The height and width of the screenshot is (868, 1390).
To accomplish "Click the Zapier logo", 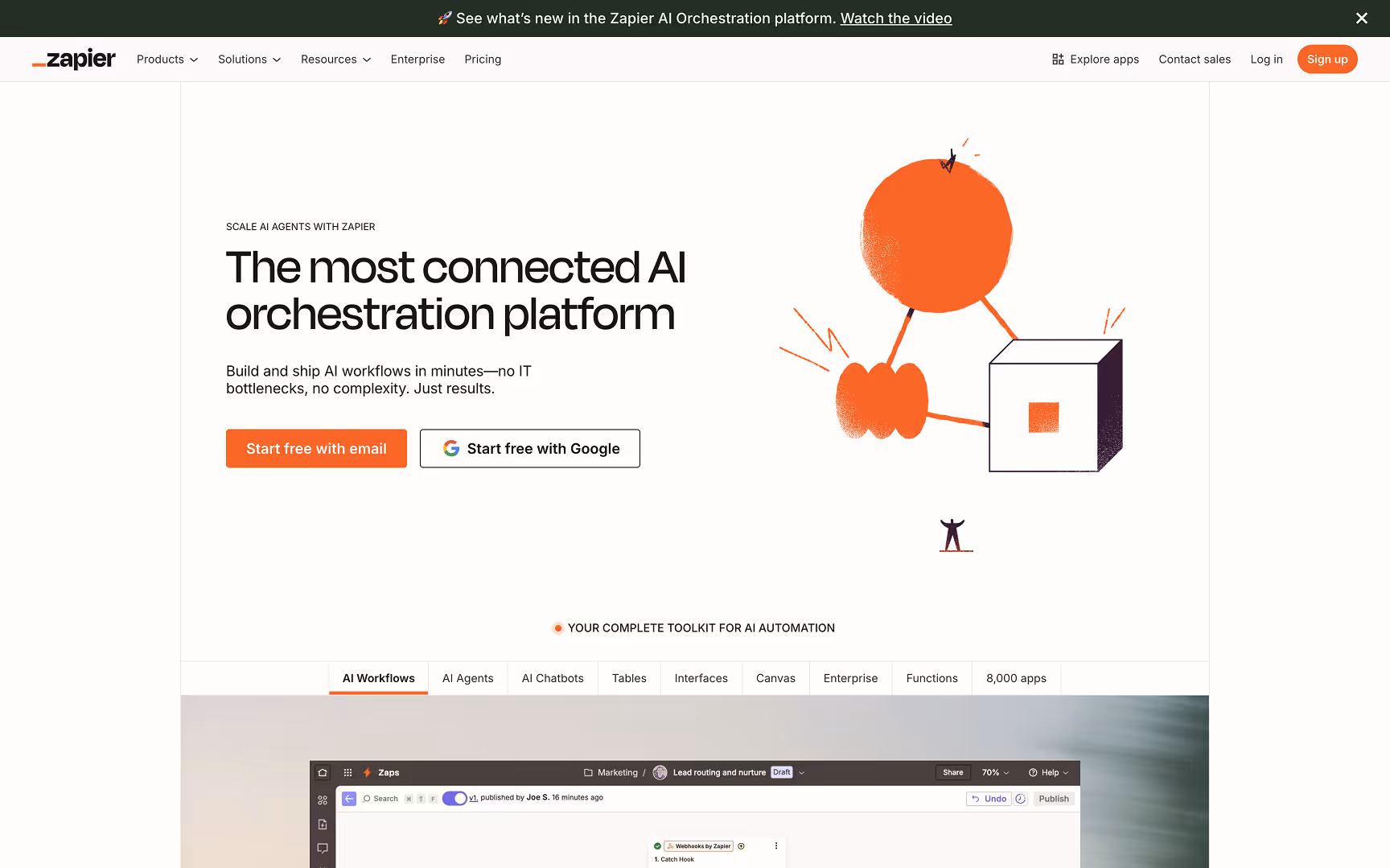I will pos(74,59).
